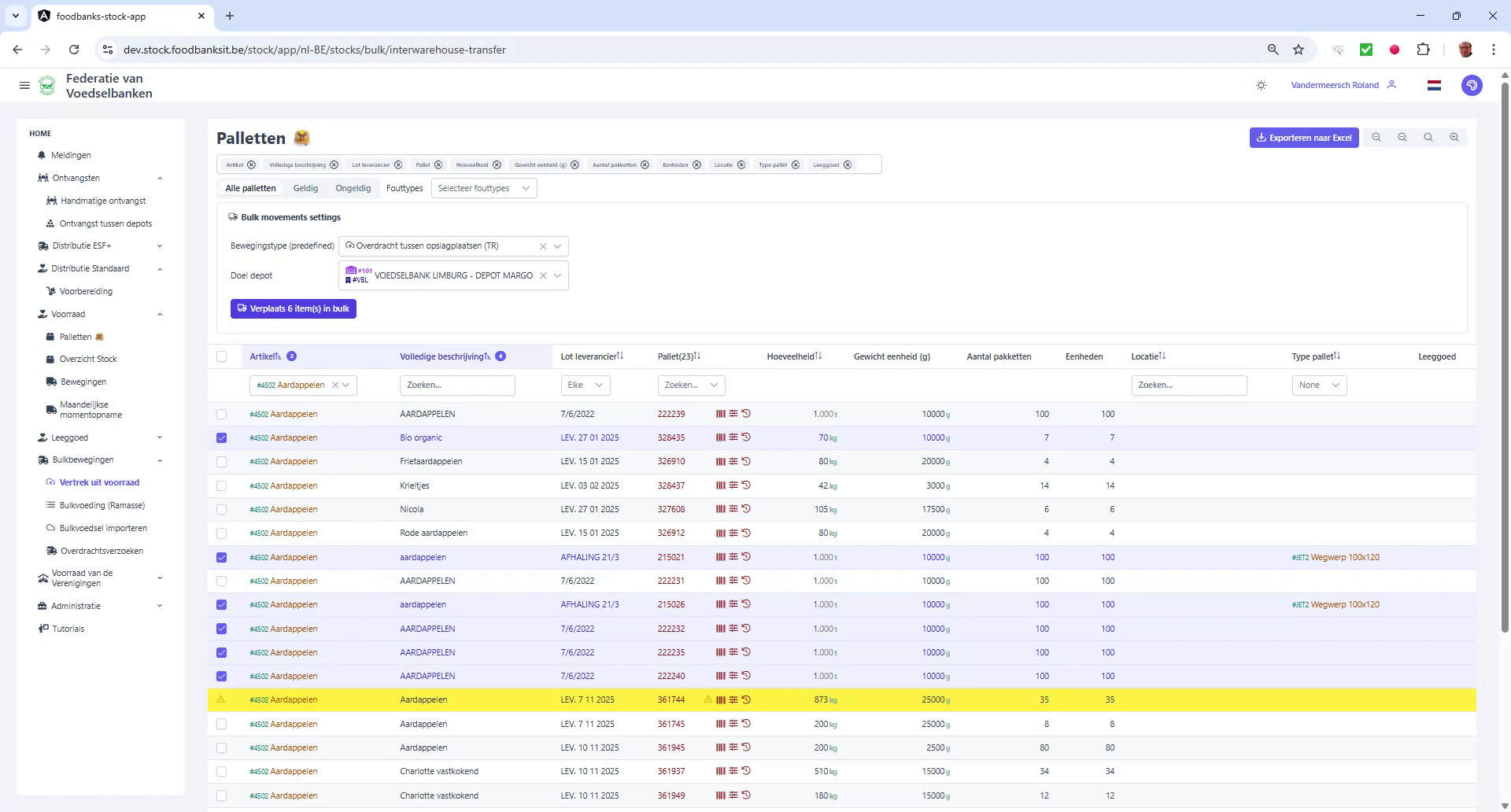This screenshot has width=1511, height=812.
Task: Click the sliders icon on the Krieltjes row
Action: (733, 485)
